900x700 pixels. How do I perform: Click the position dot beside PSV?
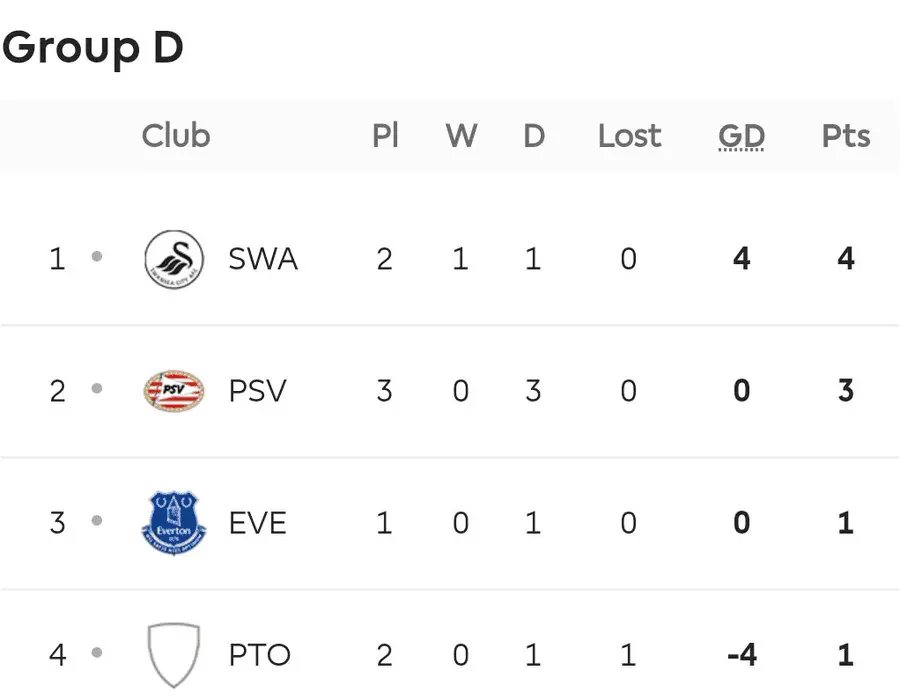97,389
